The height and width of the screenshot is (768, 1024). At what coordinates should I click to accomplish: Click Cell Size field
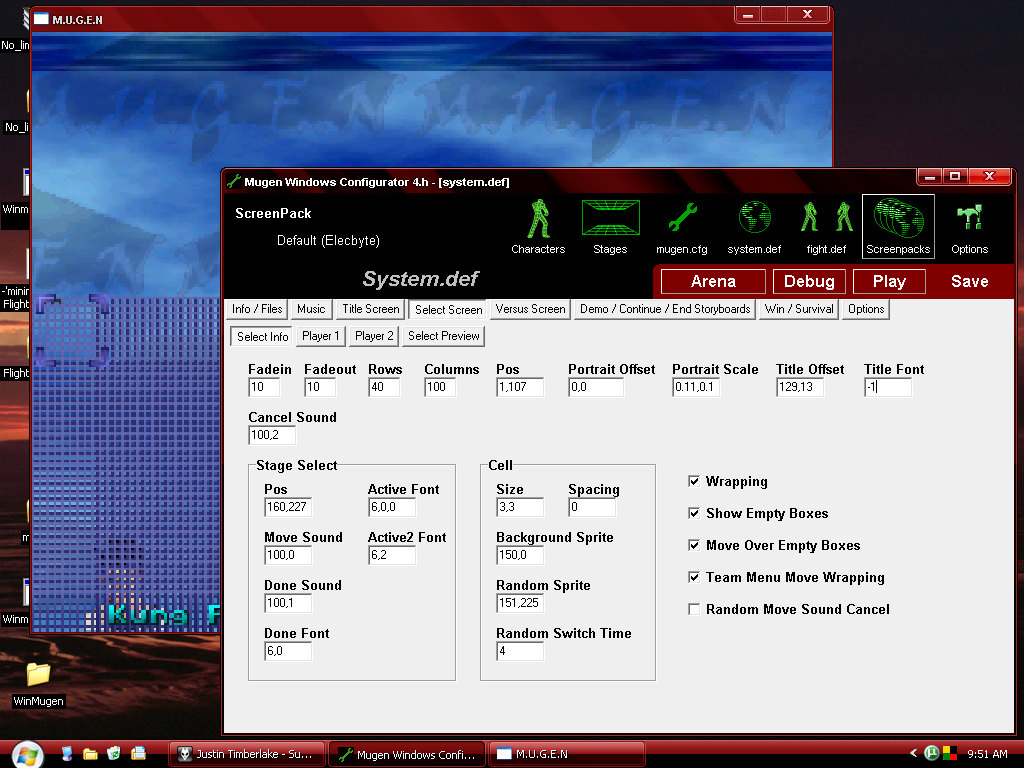coord(520,507)
